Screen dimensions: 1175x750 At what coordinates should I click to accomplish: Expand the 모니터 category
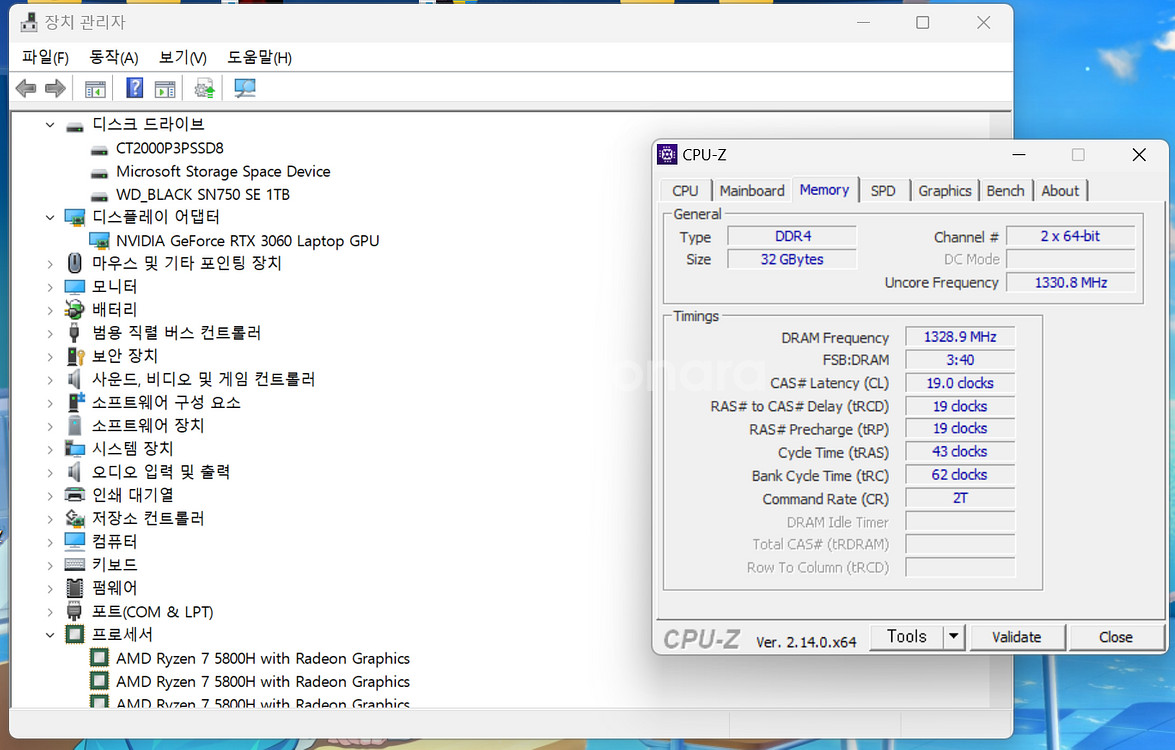point(49,287)
